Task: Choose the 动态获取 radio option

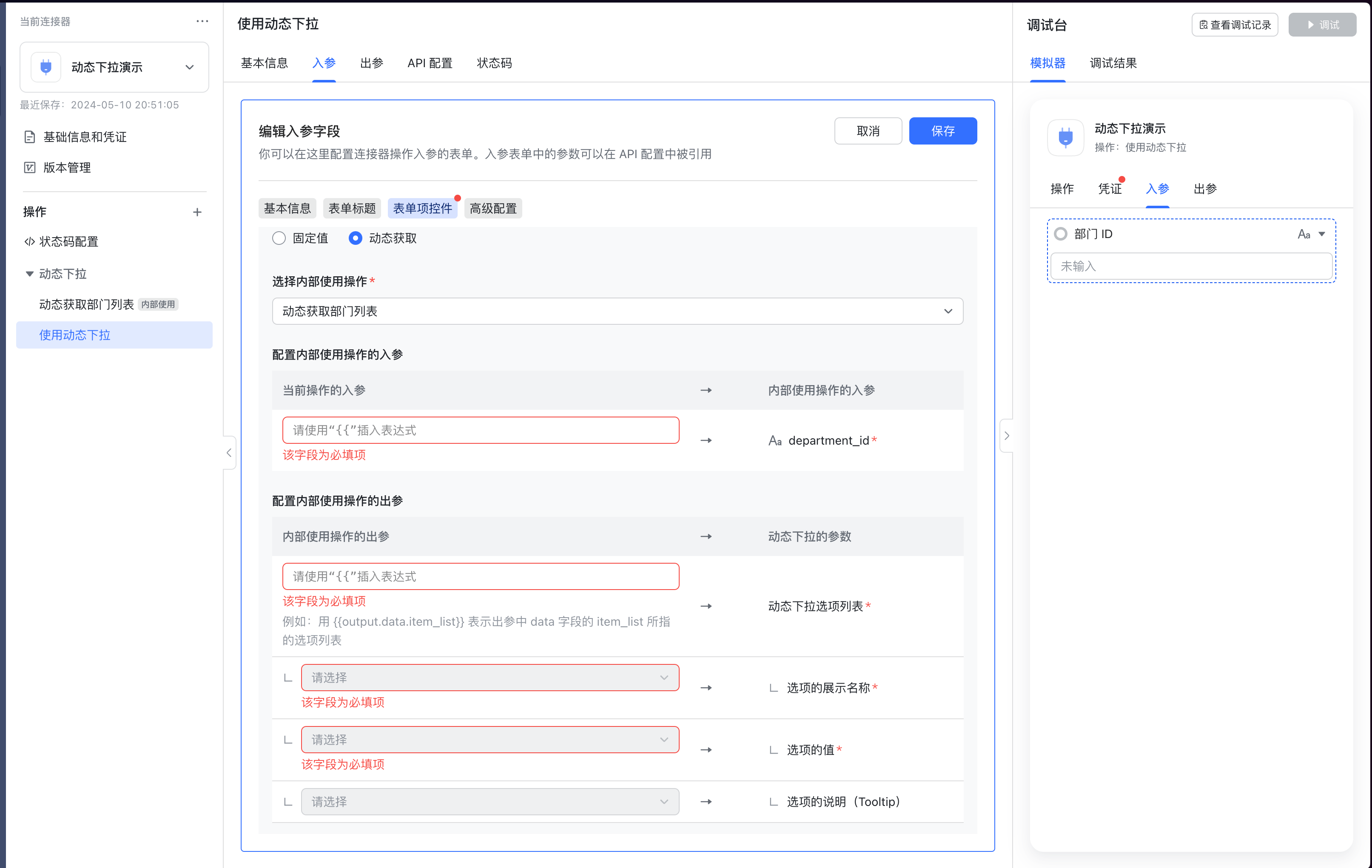Action: (x=355, y=238)
